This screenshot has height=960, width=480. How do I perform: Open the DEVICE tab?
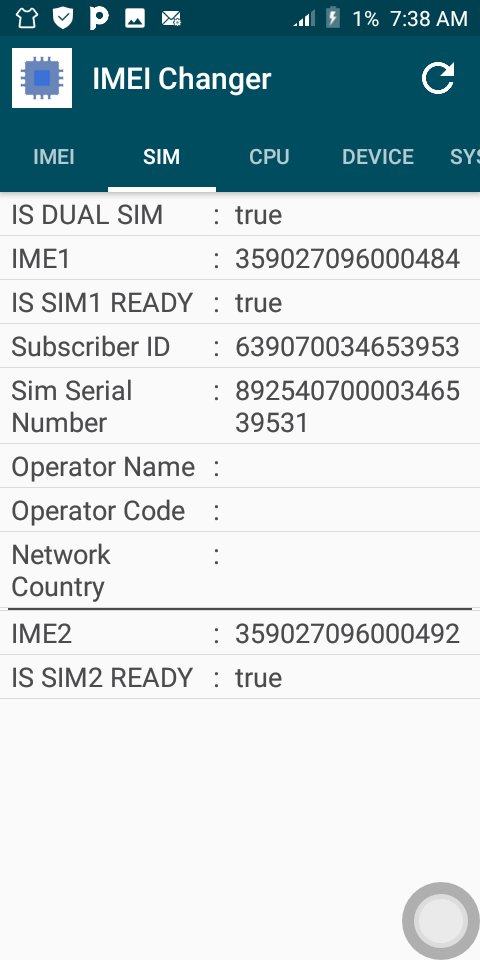378,157
